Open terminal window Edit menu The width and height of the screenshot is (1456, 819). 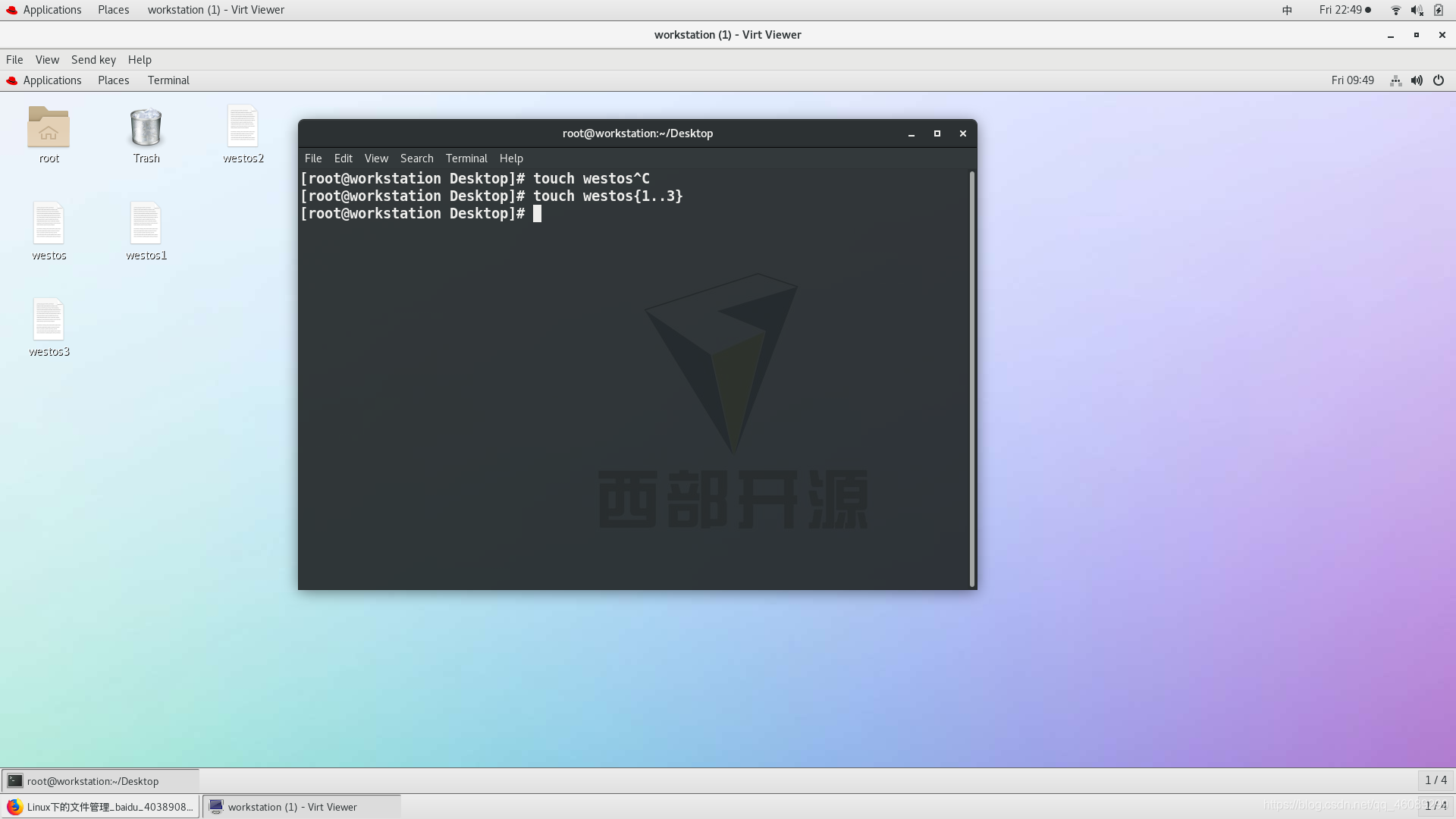344,158
